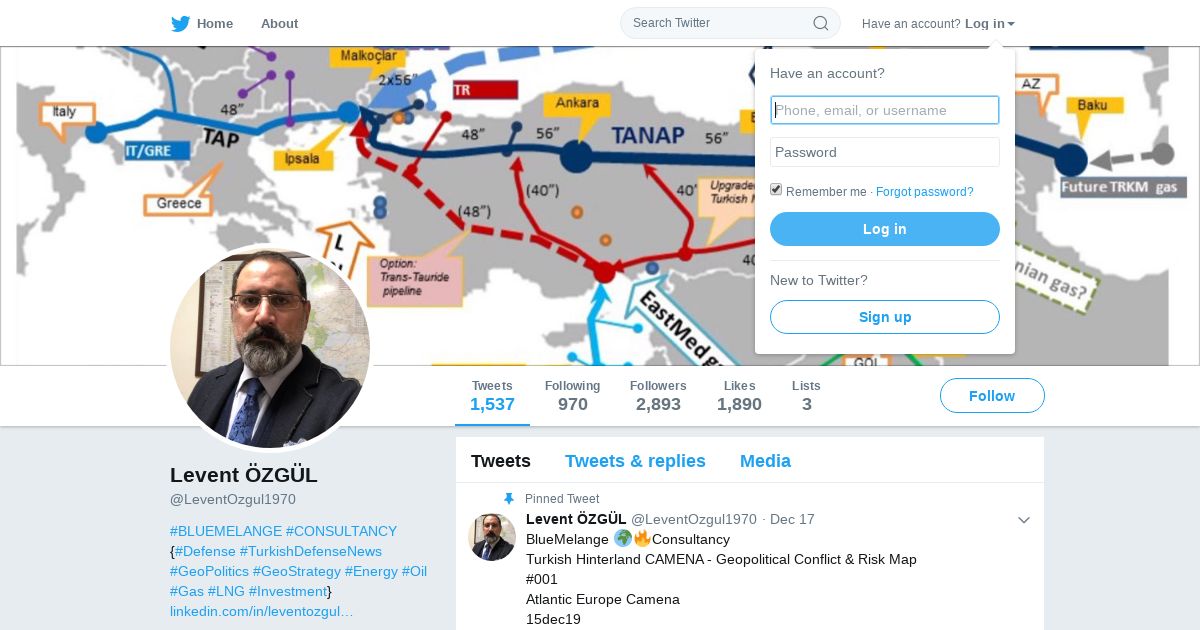This screenshot has height=630, width=1200.
Task: Click the search magnifier icon
Action: tap(821, 23)
